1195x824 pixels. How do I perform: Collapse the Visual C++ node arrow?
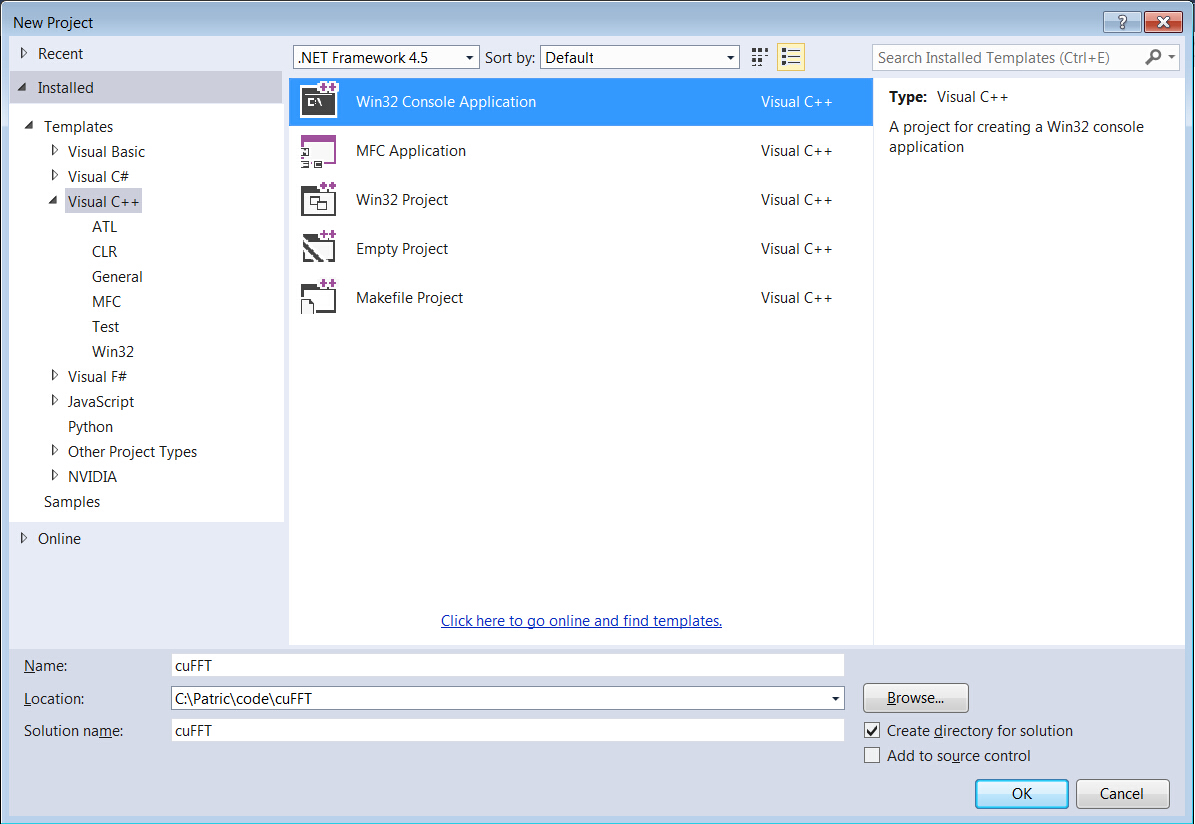(53, 200)
